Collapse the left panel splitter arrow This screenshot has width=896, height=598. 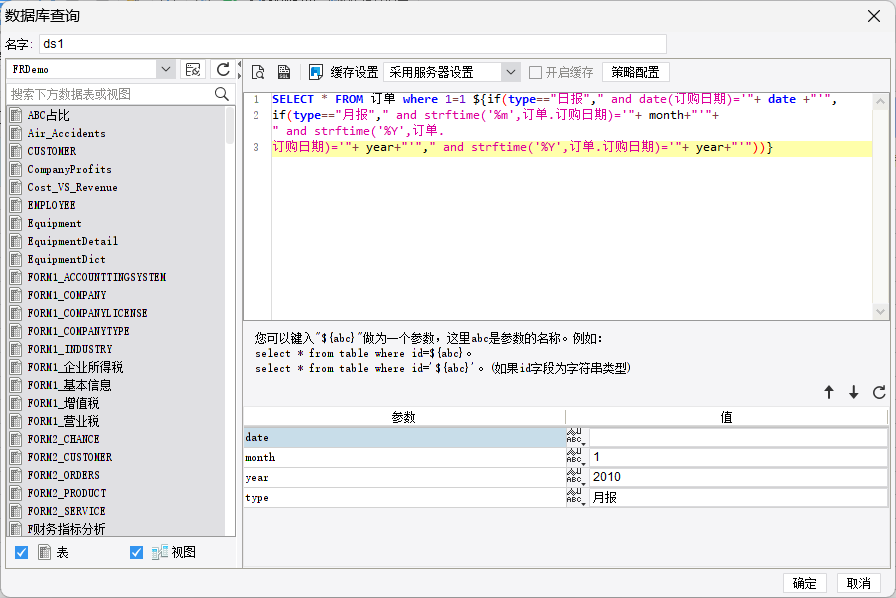click(239, 64)
